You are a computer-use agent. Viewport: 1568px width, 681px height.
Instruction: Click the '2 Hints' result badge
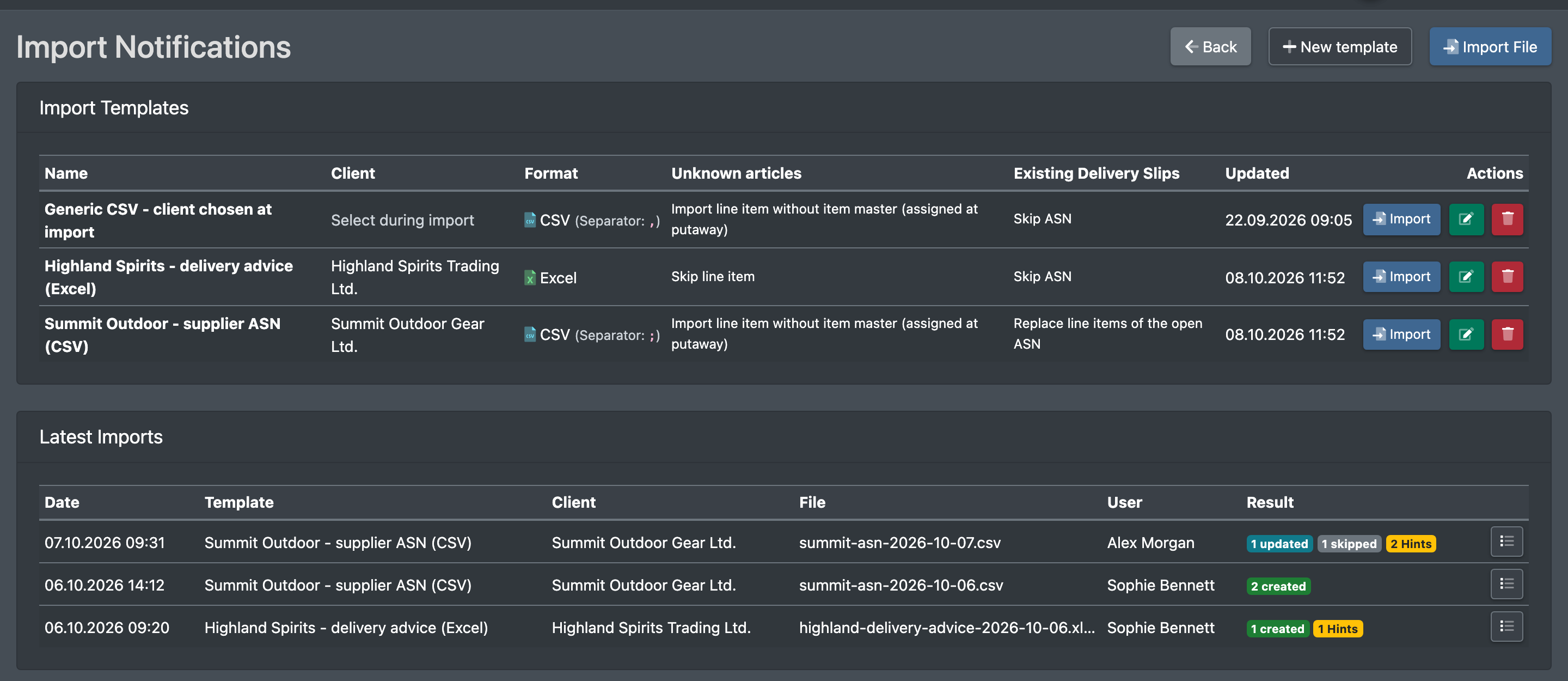(1410, 543)
